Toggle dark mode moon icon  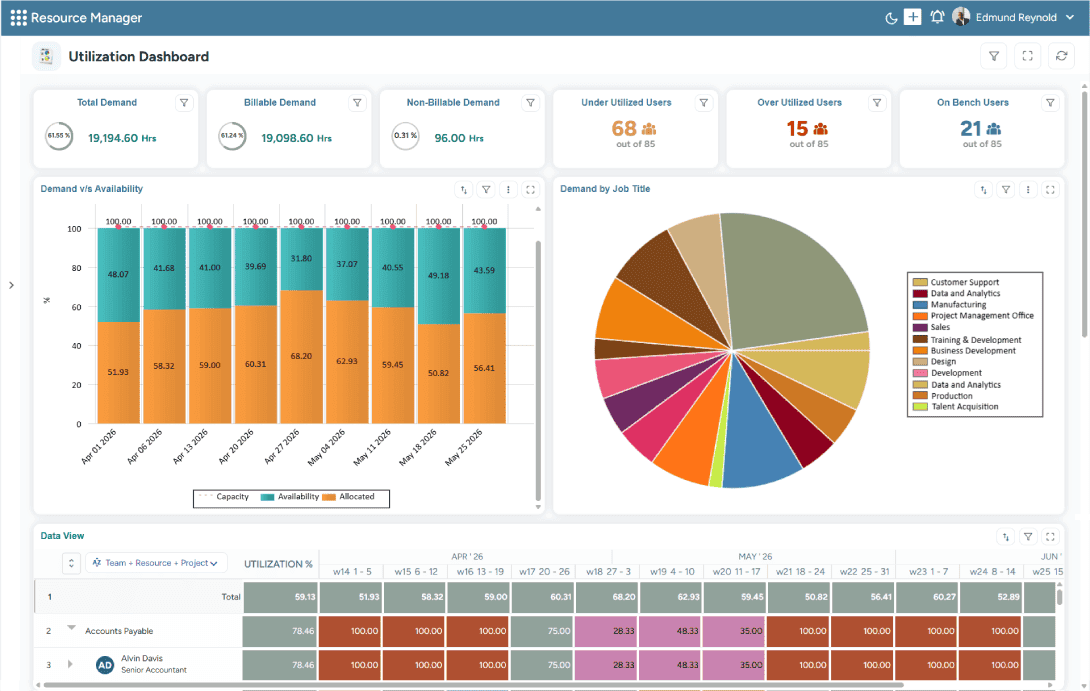point(891,18)
